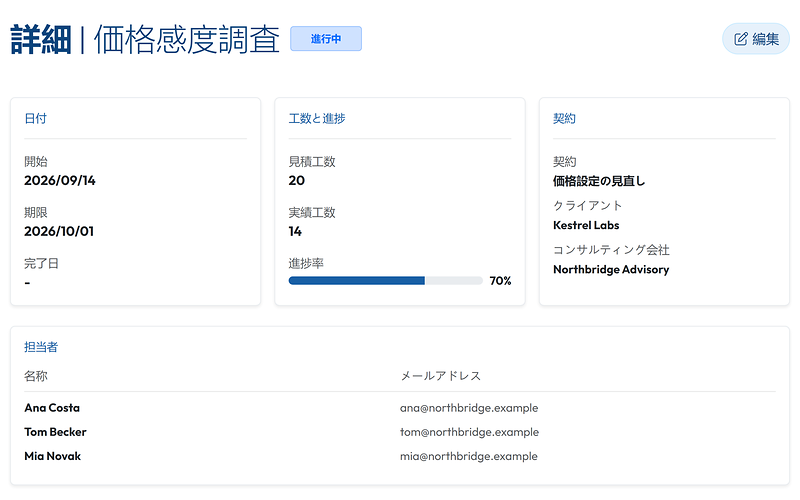800x500 pixels.
Task: Click the 完了日 label
Action: (41, 263)
